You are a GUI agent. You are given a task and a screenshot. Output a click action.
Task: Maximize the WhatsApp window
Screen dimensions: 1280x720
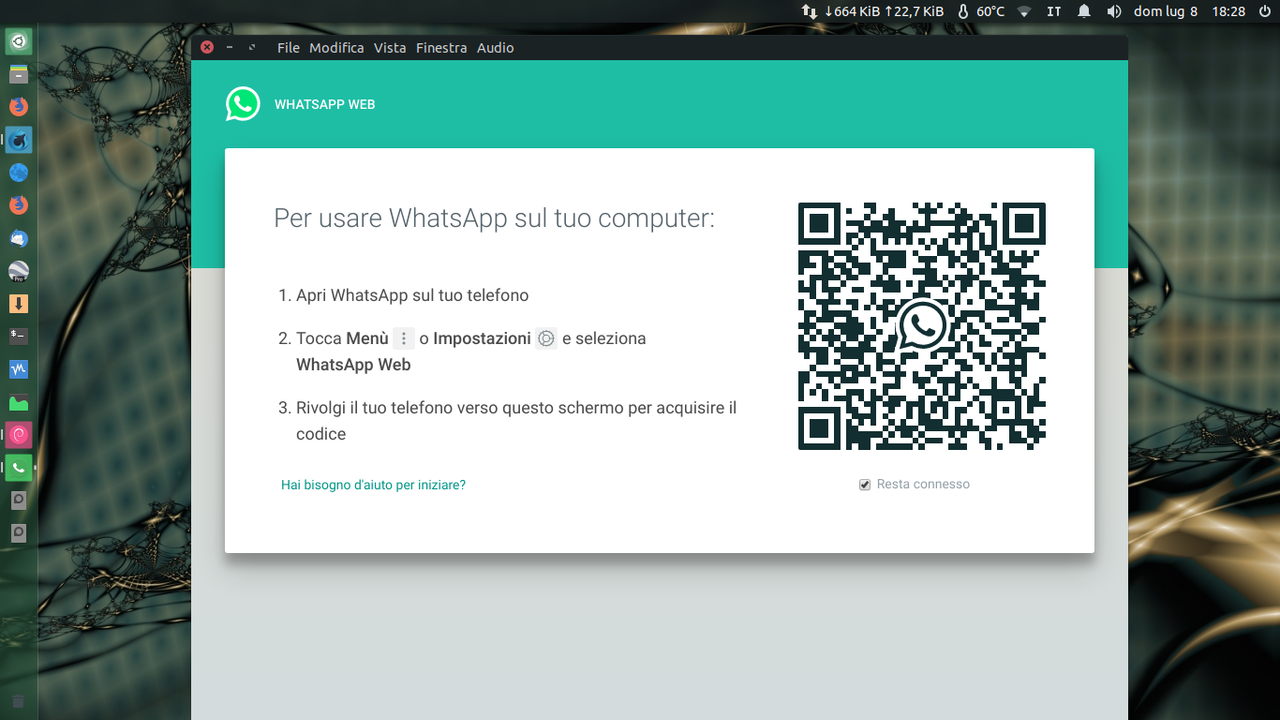point(252,47)
